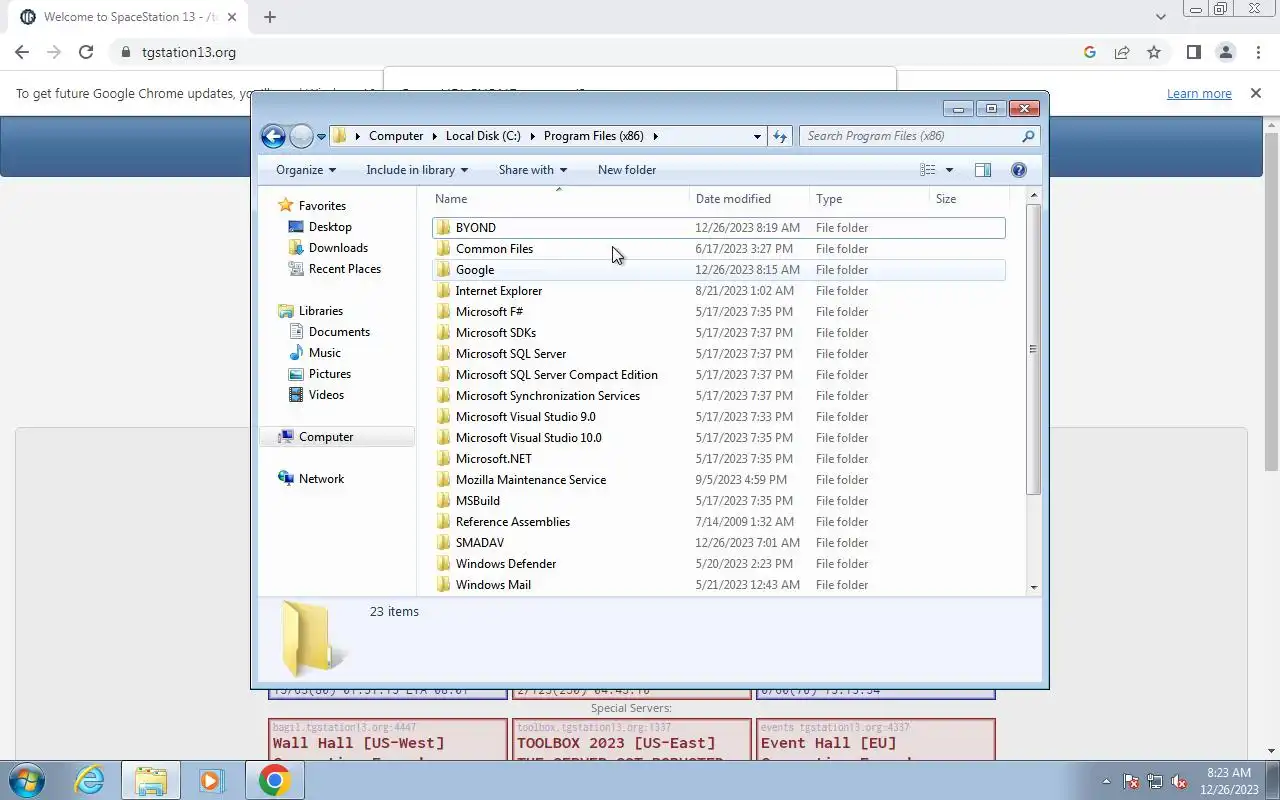The image size is (1280, 800).
Task: Click the Change your view icon
Action: [928, 170]
